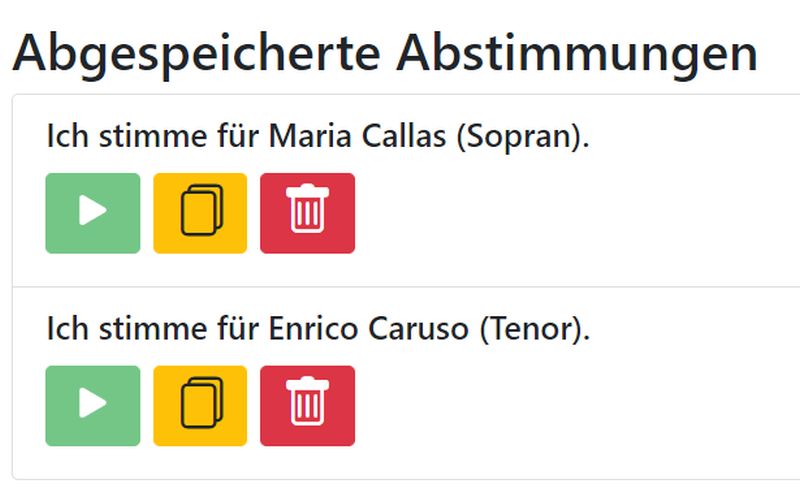Copy the Enrico Caruso (Tenor) vote
The image size is (800, 493).
click(x=200, y=405)
